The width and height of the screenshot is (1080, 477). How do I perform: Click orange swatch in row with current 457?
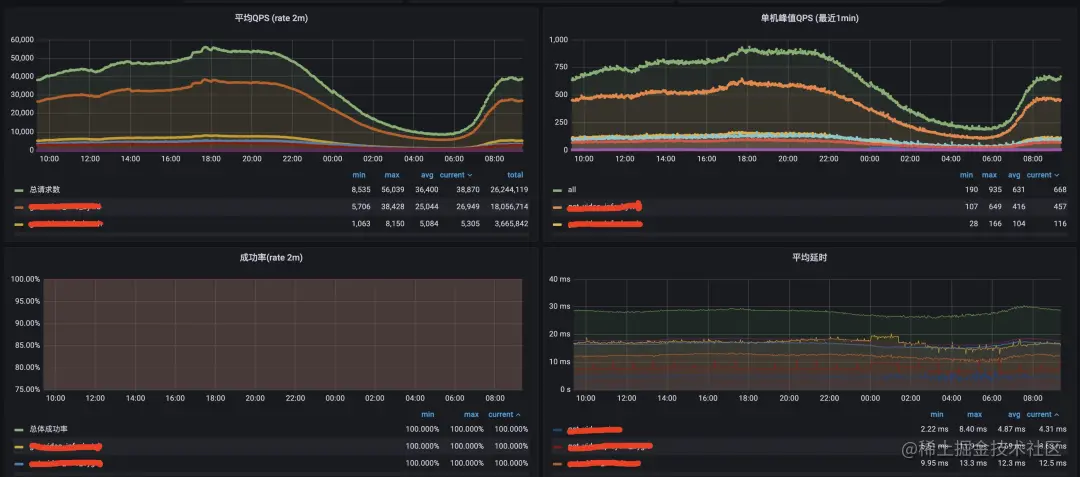(x=557, y=206)
